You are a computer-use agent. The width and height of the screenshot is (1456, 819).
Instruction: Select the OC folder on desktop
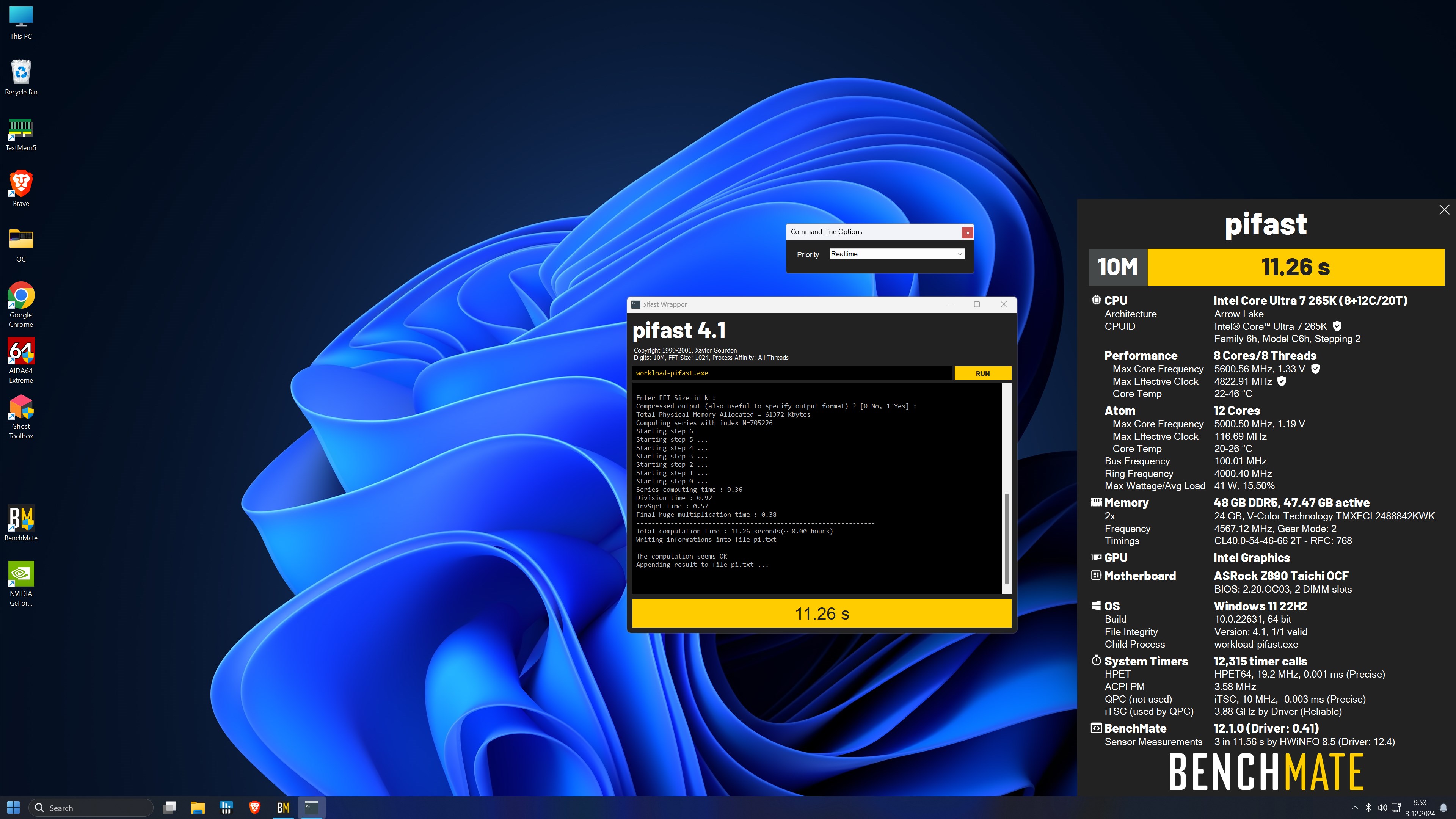click(21, 245)
